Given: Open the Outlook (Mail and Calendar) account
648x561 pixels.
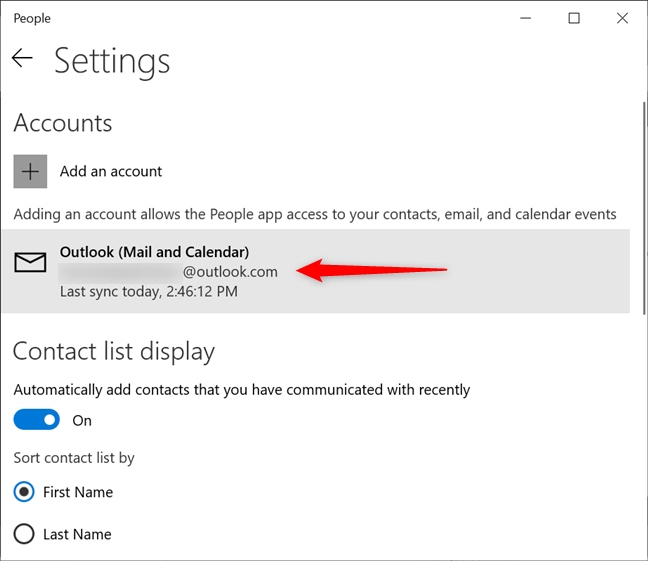Looking at the screenshot, I should click(x=316, y=271).
